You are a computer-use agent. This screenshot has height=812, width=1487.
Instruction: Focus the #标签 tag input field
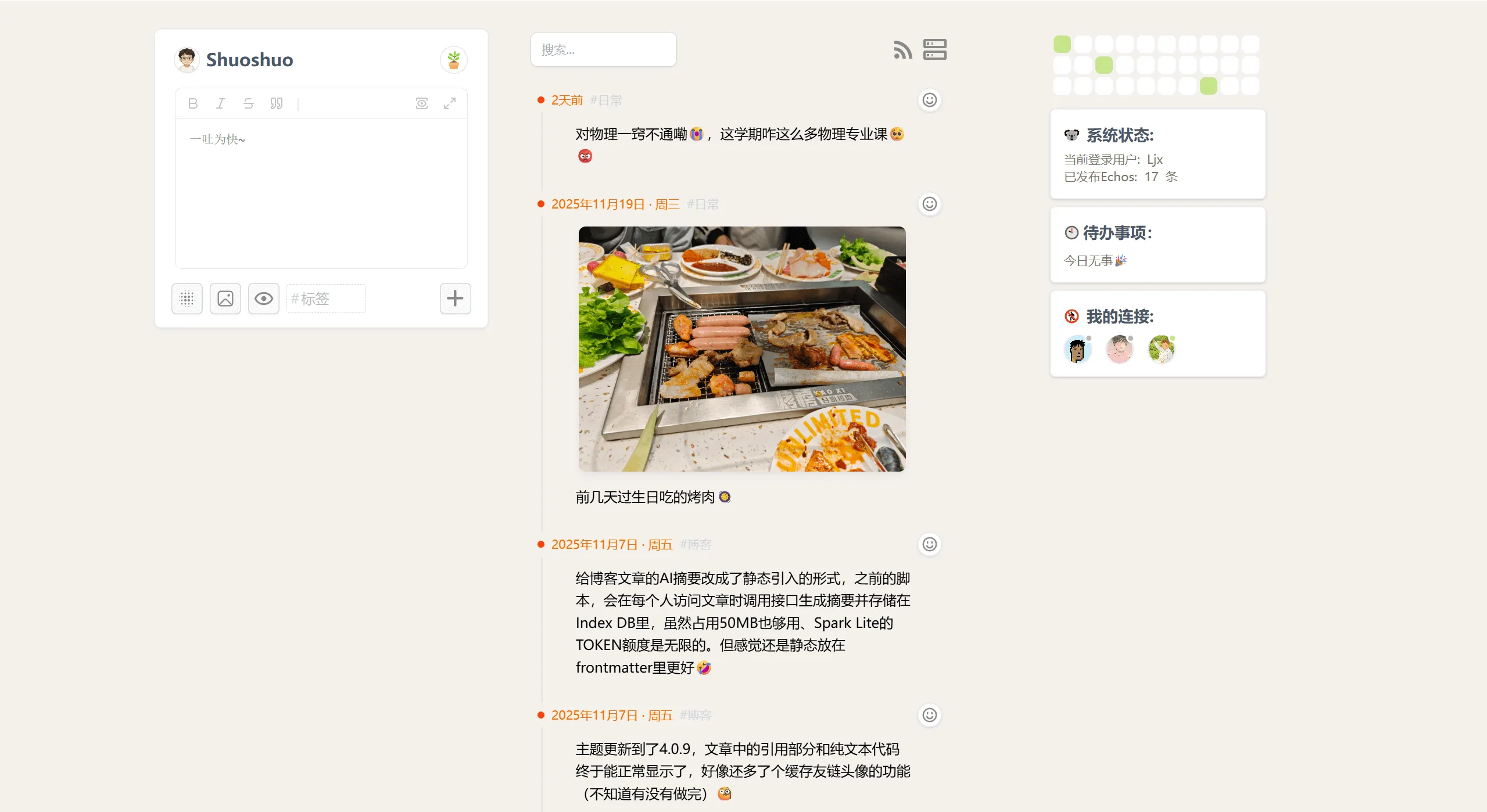(326, 299)
